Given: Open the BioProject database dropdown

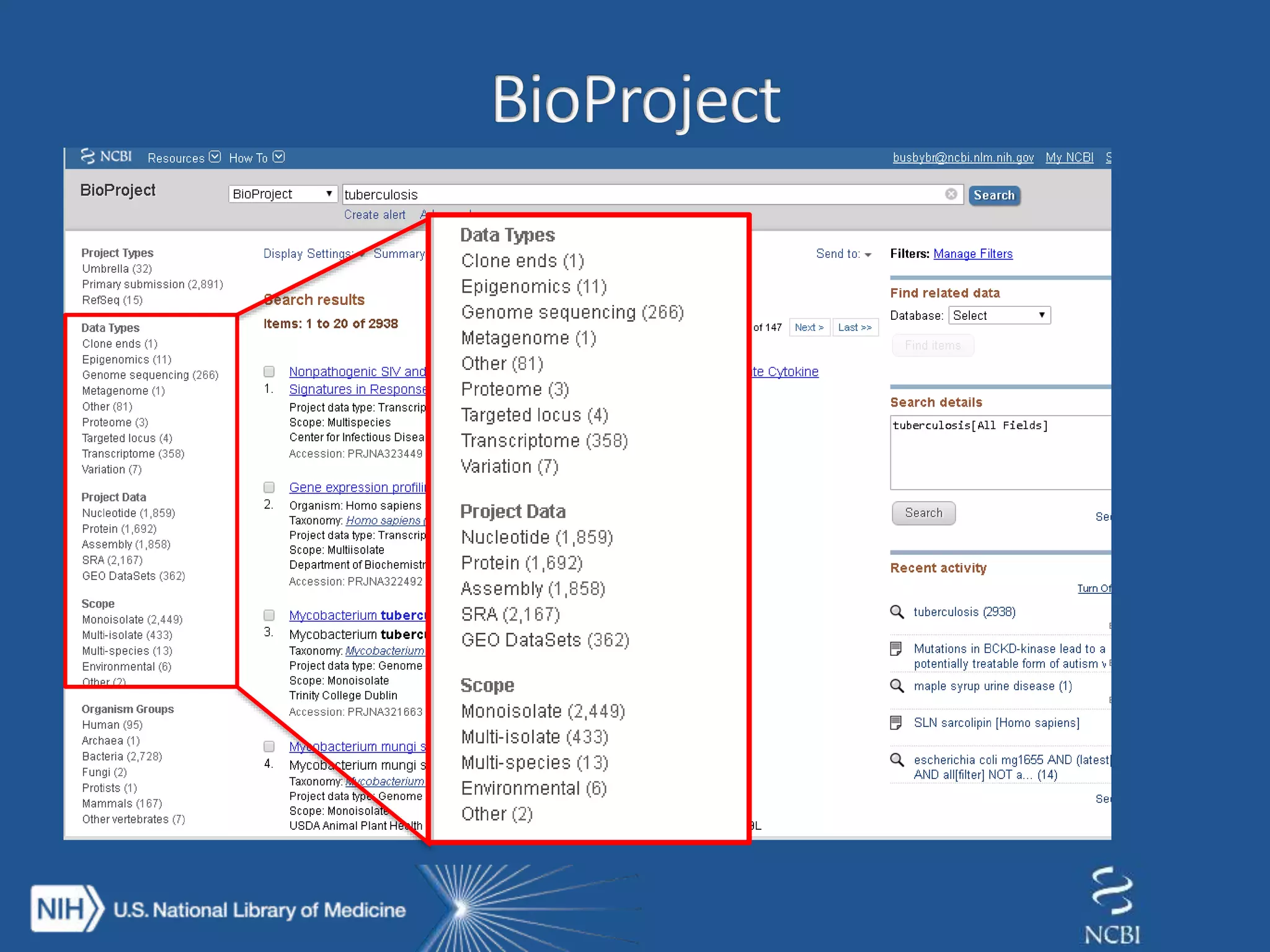Looking at the screenshot, I should [283, 194].
